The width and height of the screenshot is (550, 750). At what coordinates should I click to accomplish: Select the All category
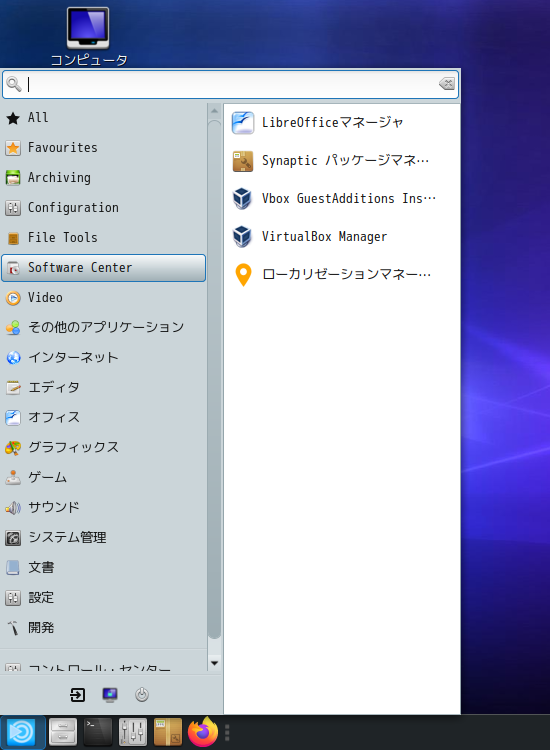[x=103, y=118]
